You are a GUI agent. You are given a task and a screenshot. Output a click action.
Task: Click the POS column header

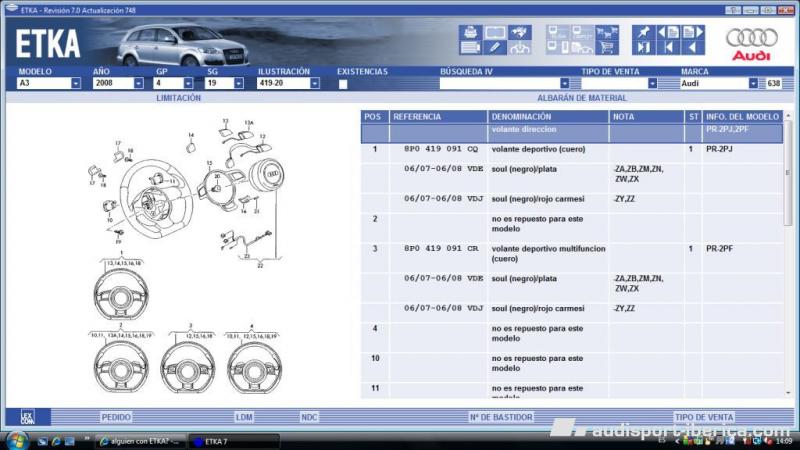click(374, 117)
